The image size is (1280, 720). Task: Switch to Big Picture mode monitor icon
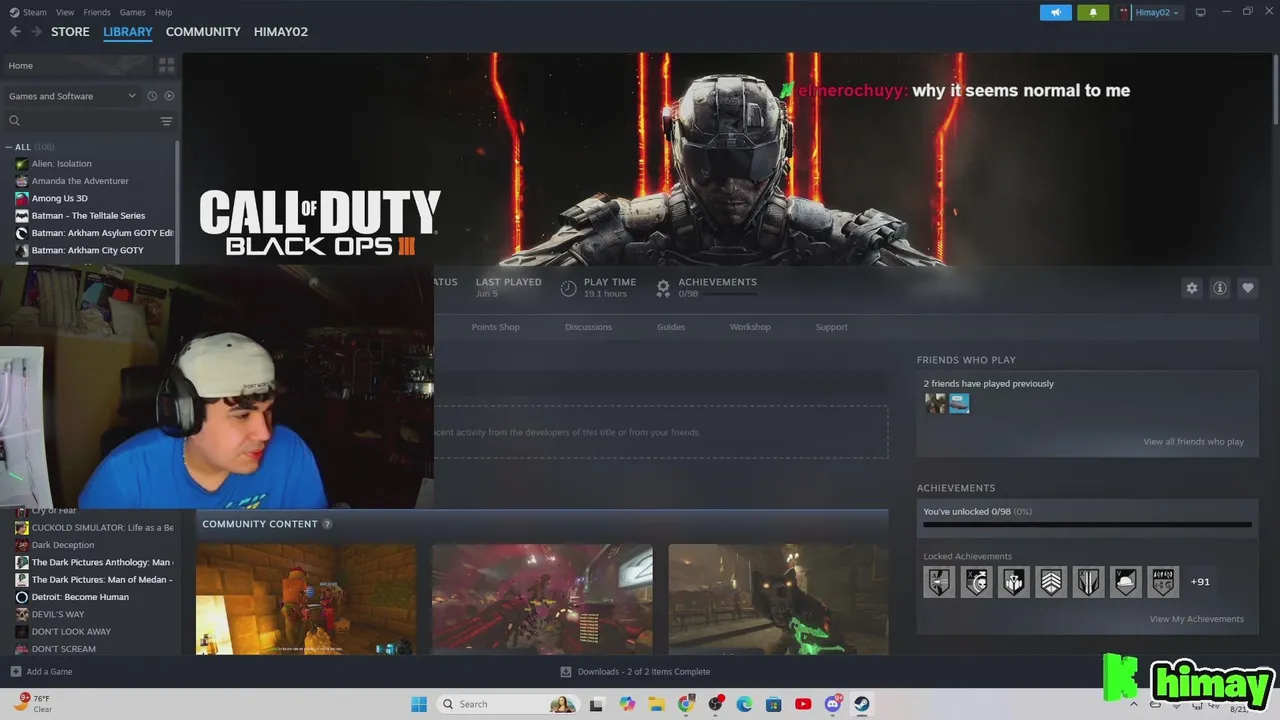(1200, 12)
